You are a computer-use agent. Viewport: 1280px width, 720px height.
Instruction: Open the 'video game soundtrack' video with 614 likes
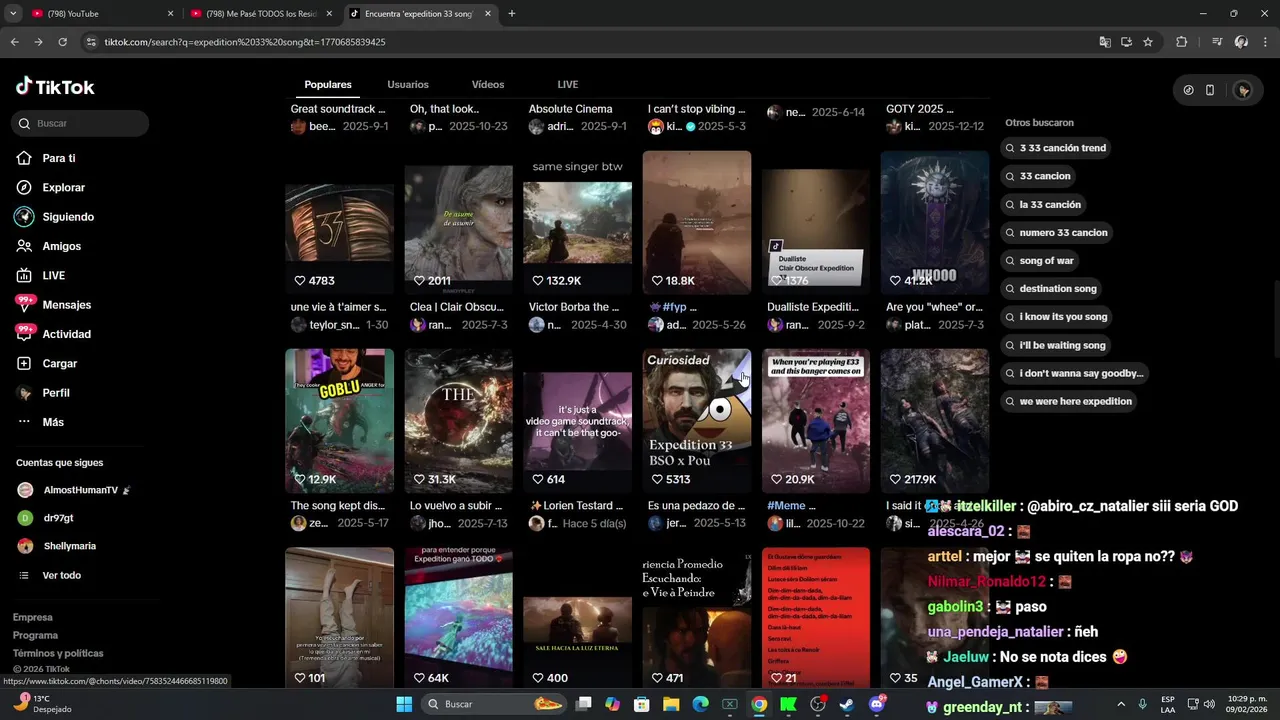click(x=577, y=420)
